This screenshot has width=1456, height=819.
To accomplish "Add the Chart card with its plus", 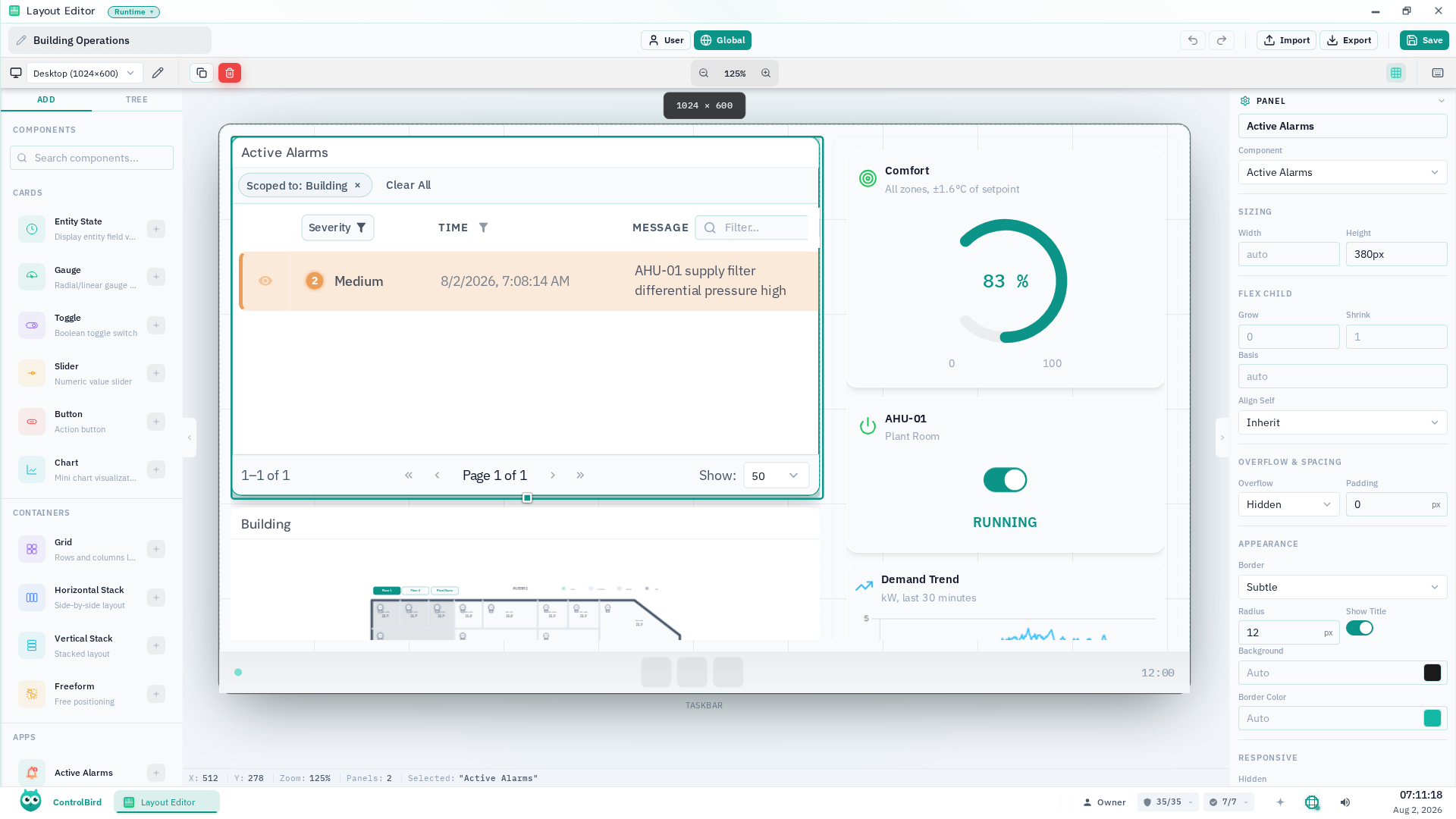I will click(x=156, y=469).
